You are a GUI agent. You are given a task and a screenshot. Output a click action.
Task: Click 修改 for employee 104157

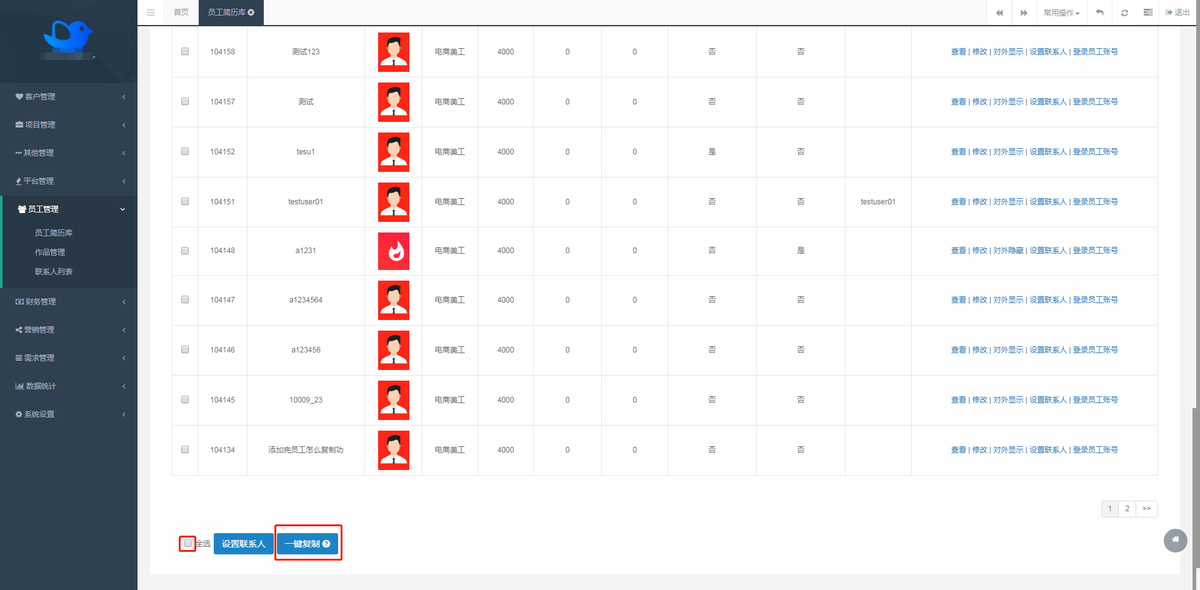(x=979, y=101)
